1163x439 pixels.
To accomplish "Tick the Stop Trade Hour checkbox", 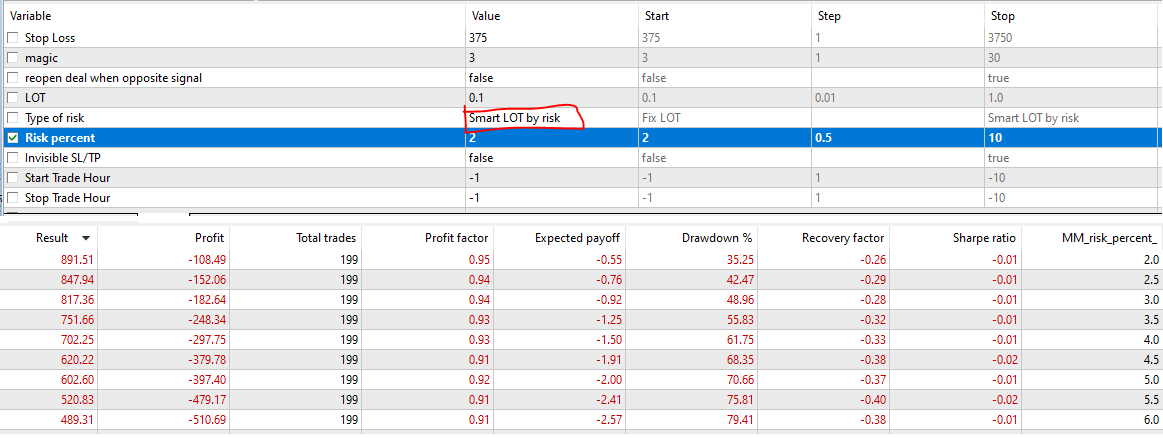I will click(x=13, y=198).
